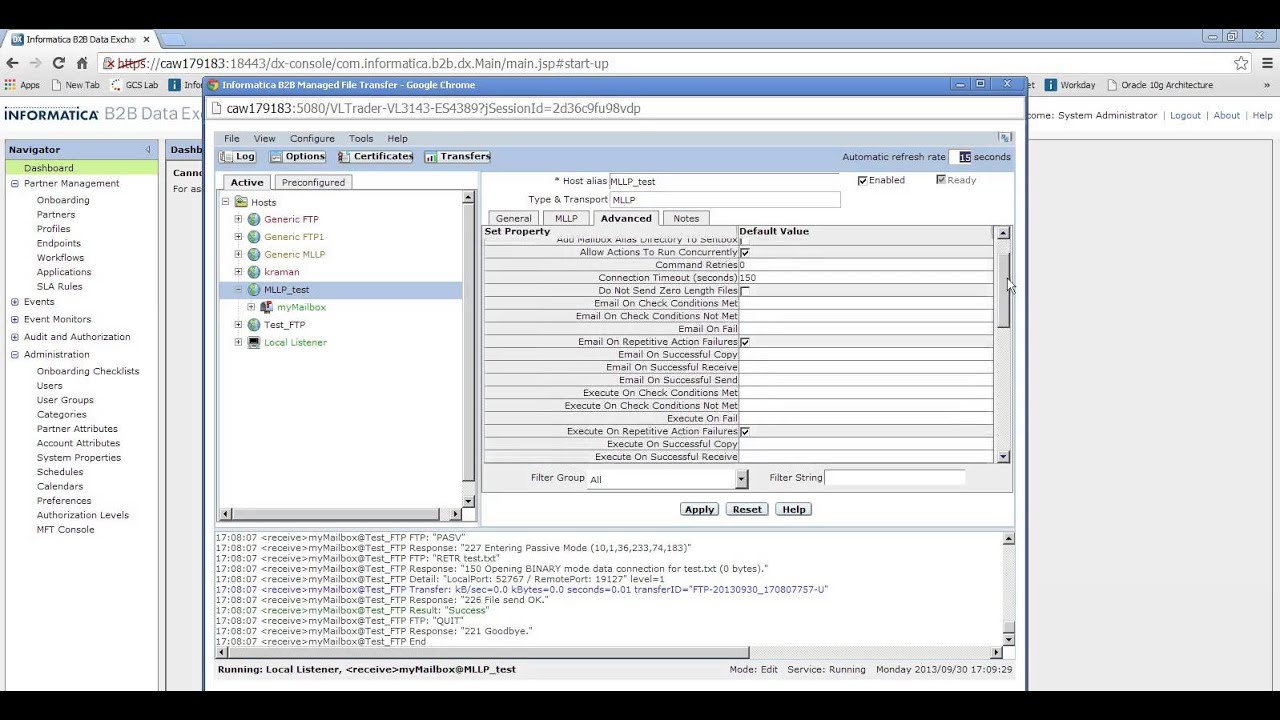Click the Local Listener computer icon
This screenshot has width=1280, height=720.
[x=254, y=342]
